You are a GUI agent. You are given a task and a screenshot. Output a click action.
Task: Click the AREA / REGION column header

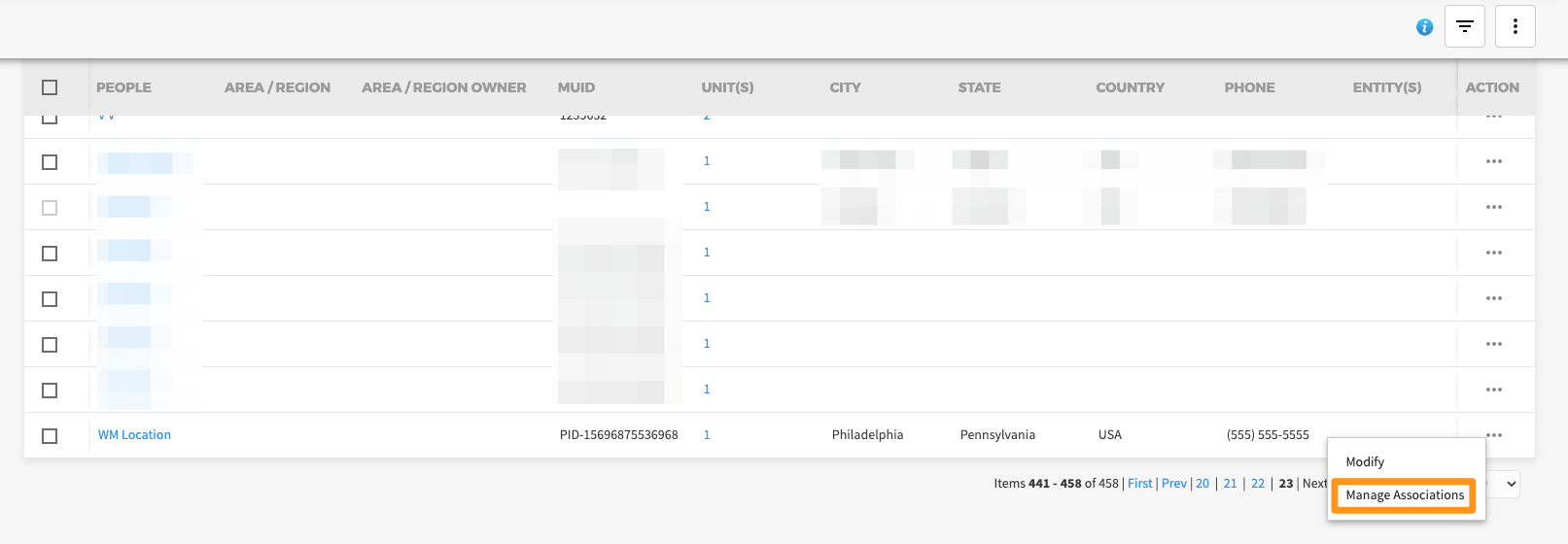(277, 87)
